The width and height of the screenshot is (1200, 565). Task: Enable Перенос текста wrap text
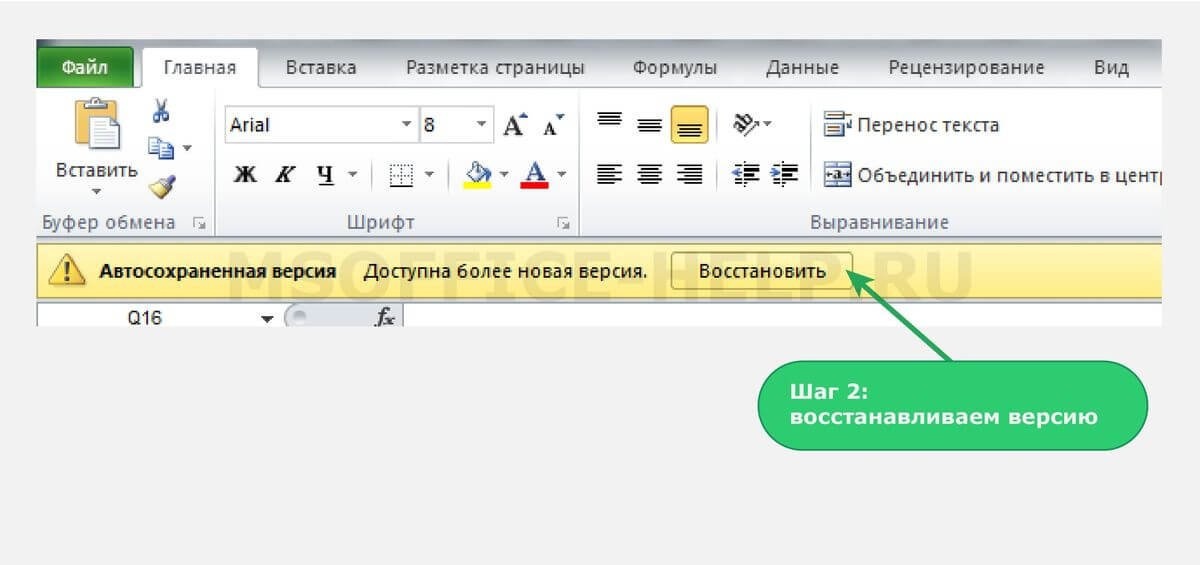(x=911, y=125)
